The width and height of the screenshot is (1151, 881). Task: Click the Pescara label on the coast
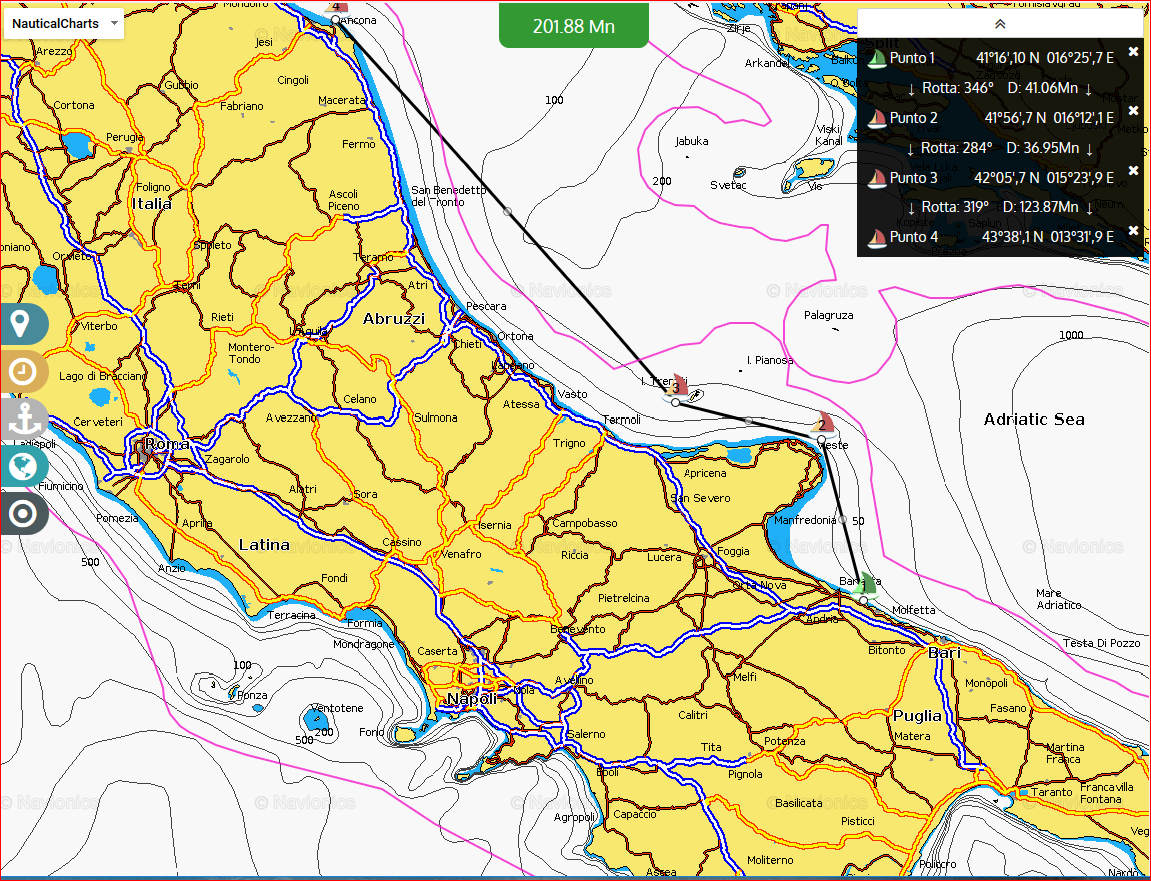coord(486,306)
